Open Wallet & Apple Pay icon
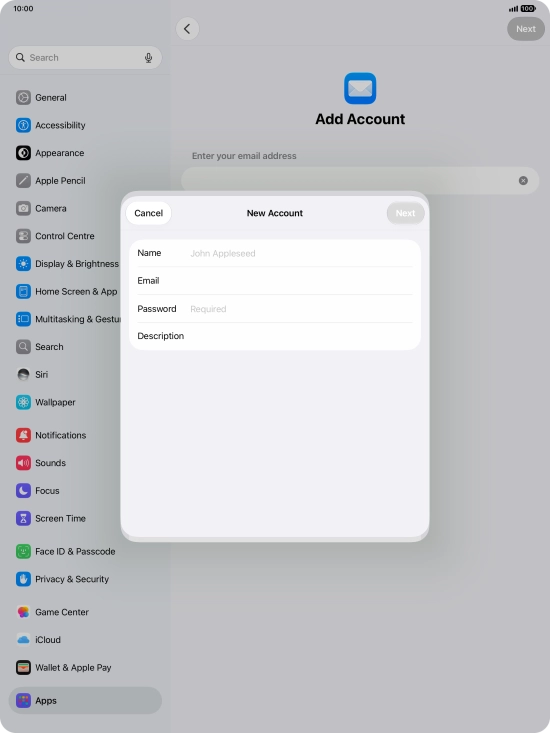 click(x=23, y=668)
